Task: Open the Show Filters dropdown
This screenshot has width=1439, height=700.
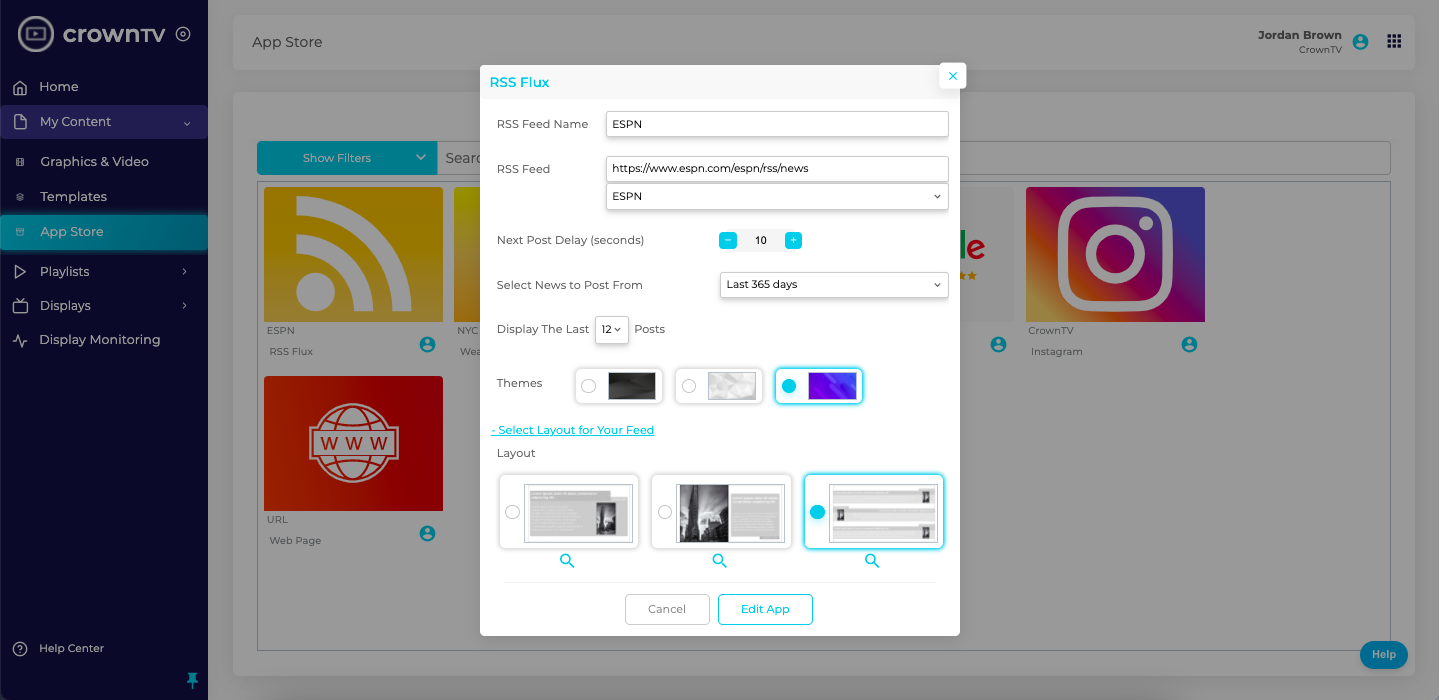Action: (x=347, y=158)
